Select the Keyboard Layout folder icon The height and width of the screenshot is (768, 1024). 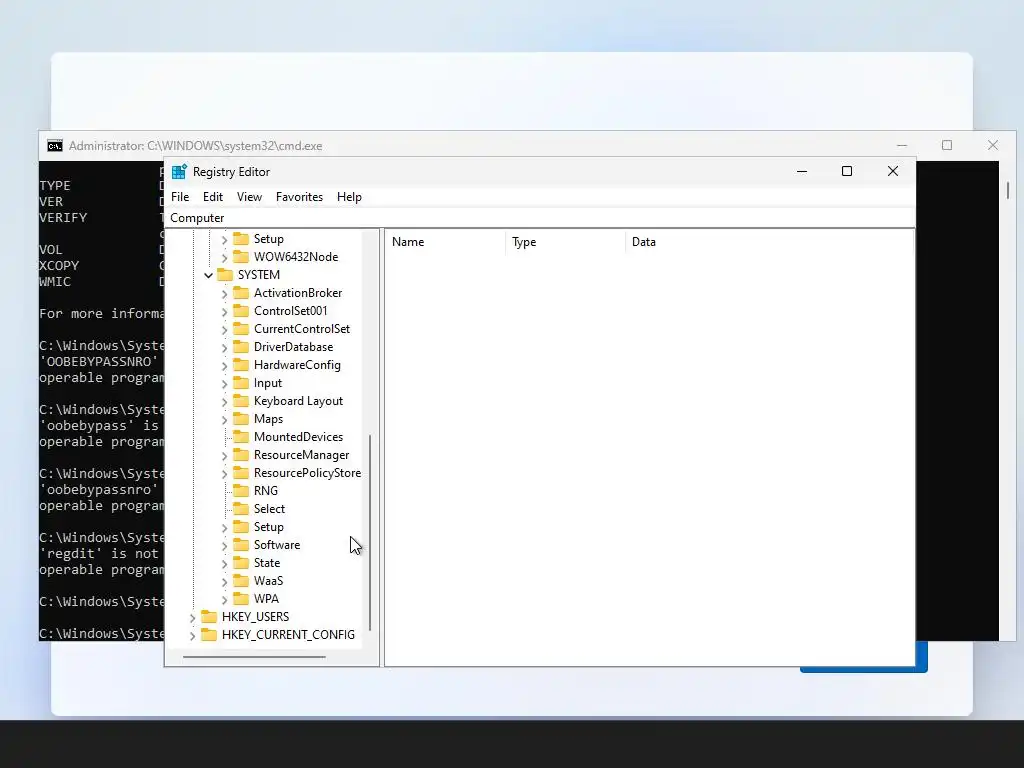point(241,400)
